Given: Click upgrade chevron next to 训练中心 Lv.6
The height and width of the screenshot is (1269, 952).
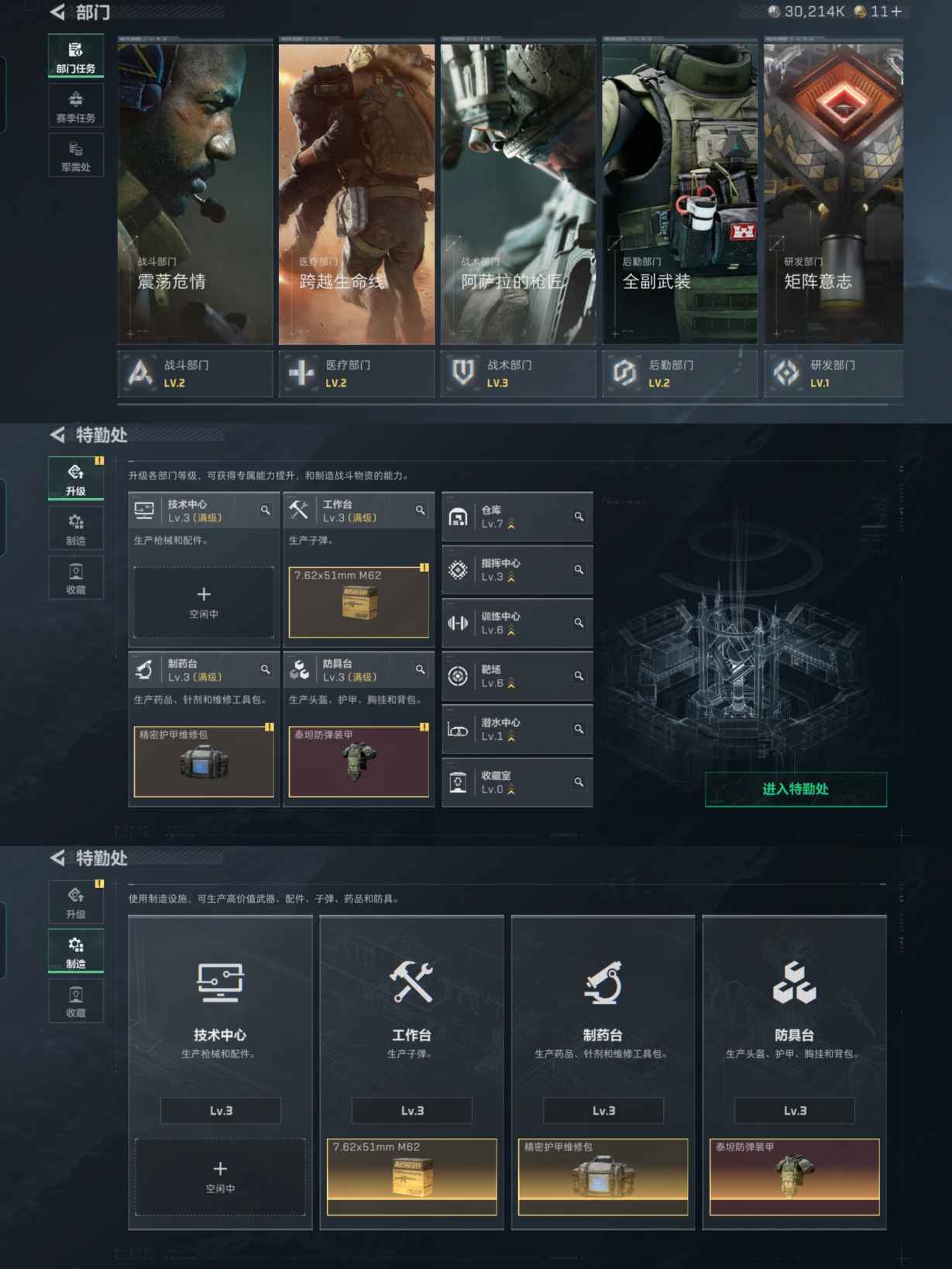Looking at the screenshot, I should coord(511,631).
